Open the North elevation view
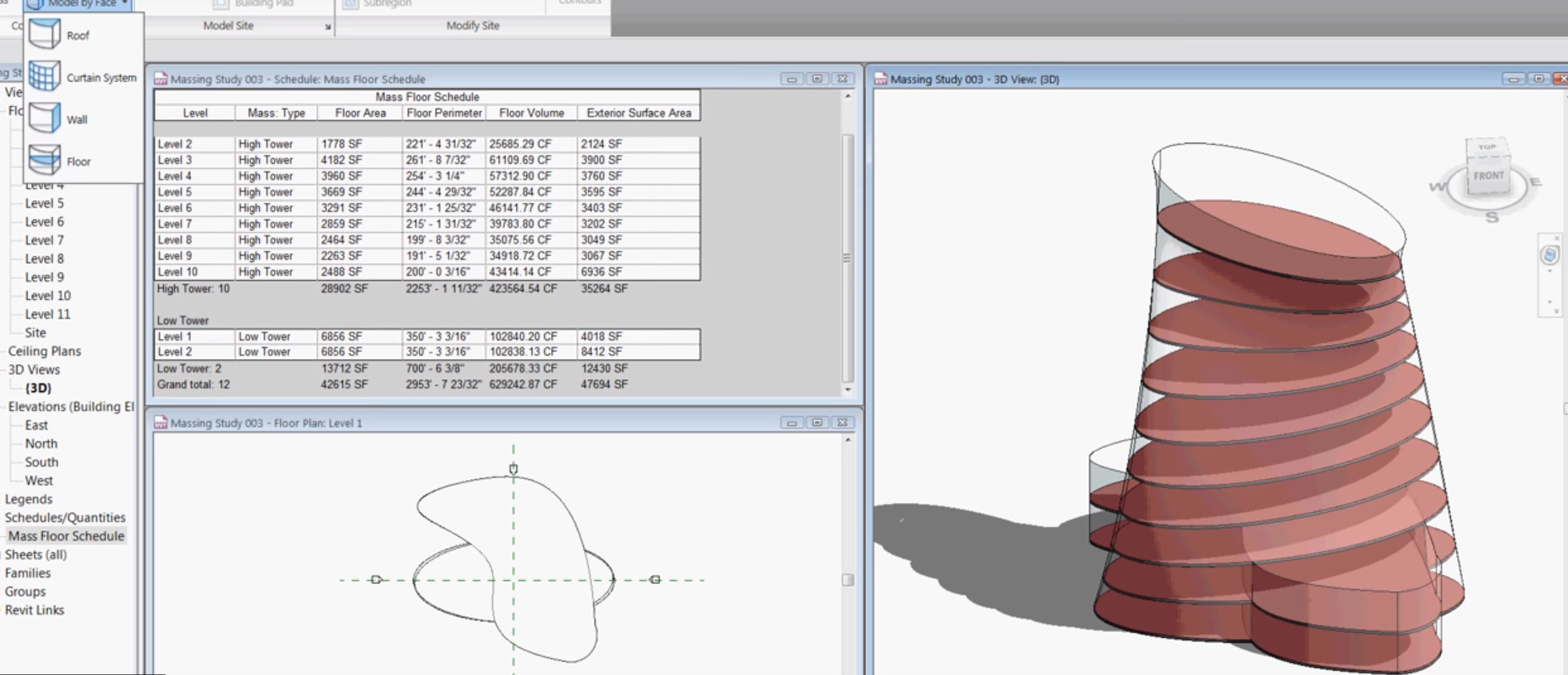 tap(41, 444)
